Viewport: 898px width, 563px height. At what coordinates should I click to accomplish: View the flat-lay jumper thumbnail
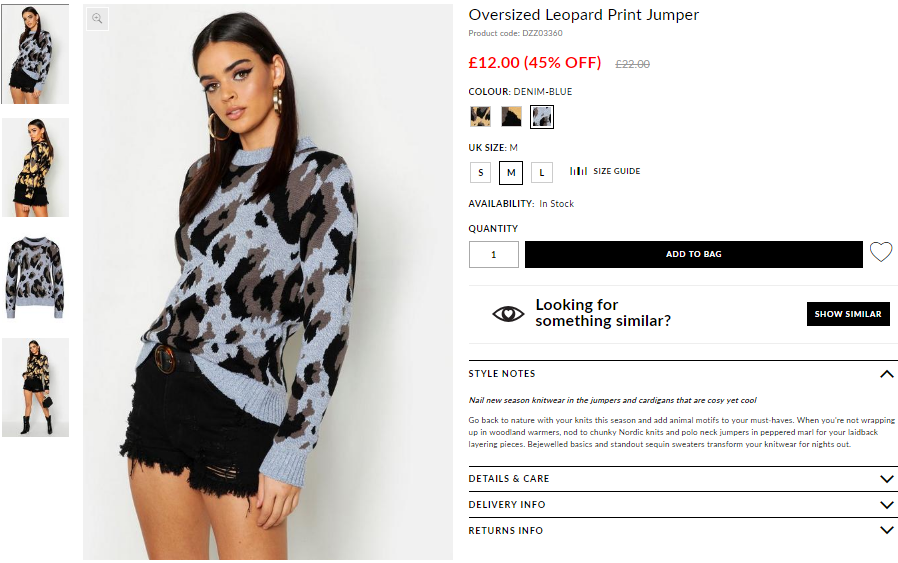(x=35, y=277)
